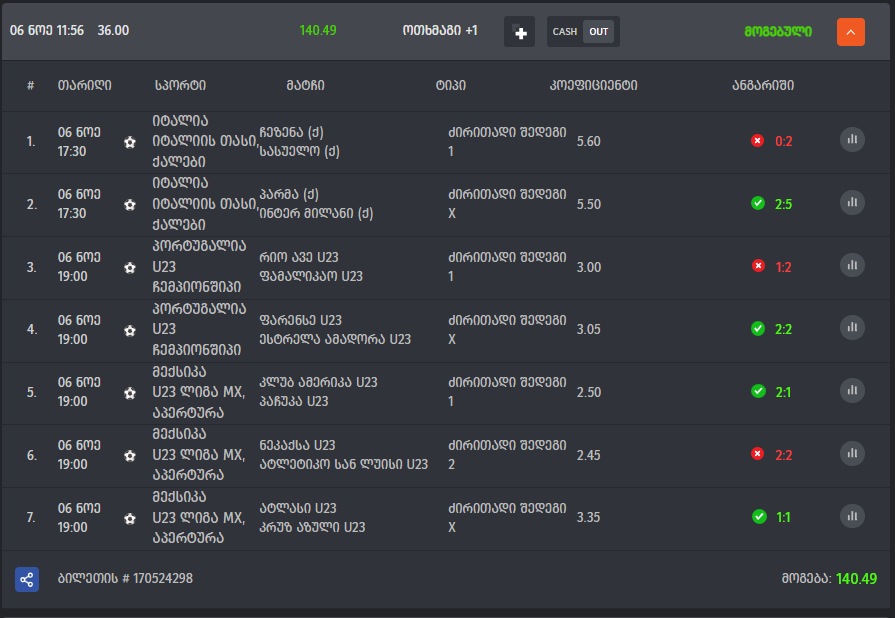Click green won icon next to 2:5

tap(758, 203)
